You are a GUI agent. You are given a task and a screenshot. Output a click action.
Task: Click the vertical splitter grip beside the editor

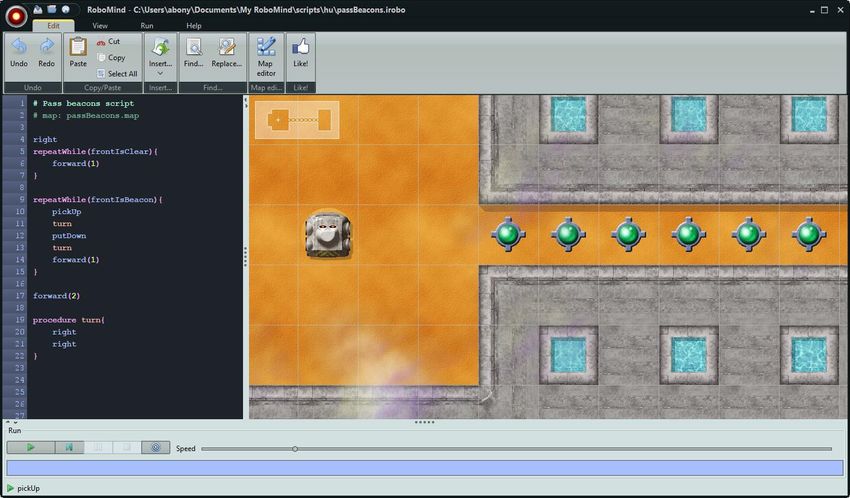point(246,257)
